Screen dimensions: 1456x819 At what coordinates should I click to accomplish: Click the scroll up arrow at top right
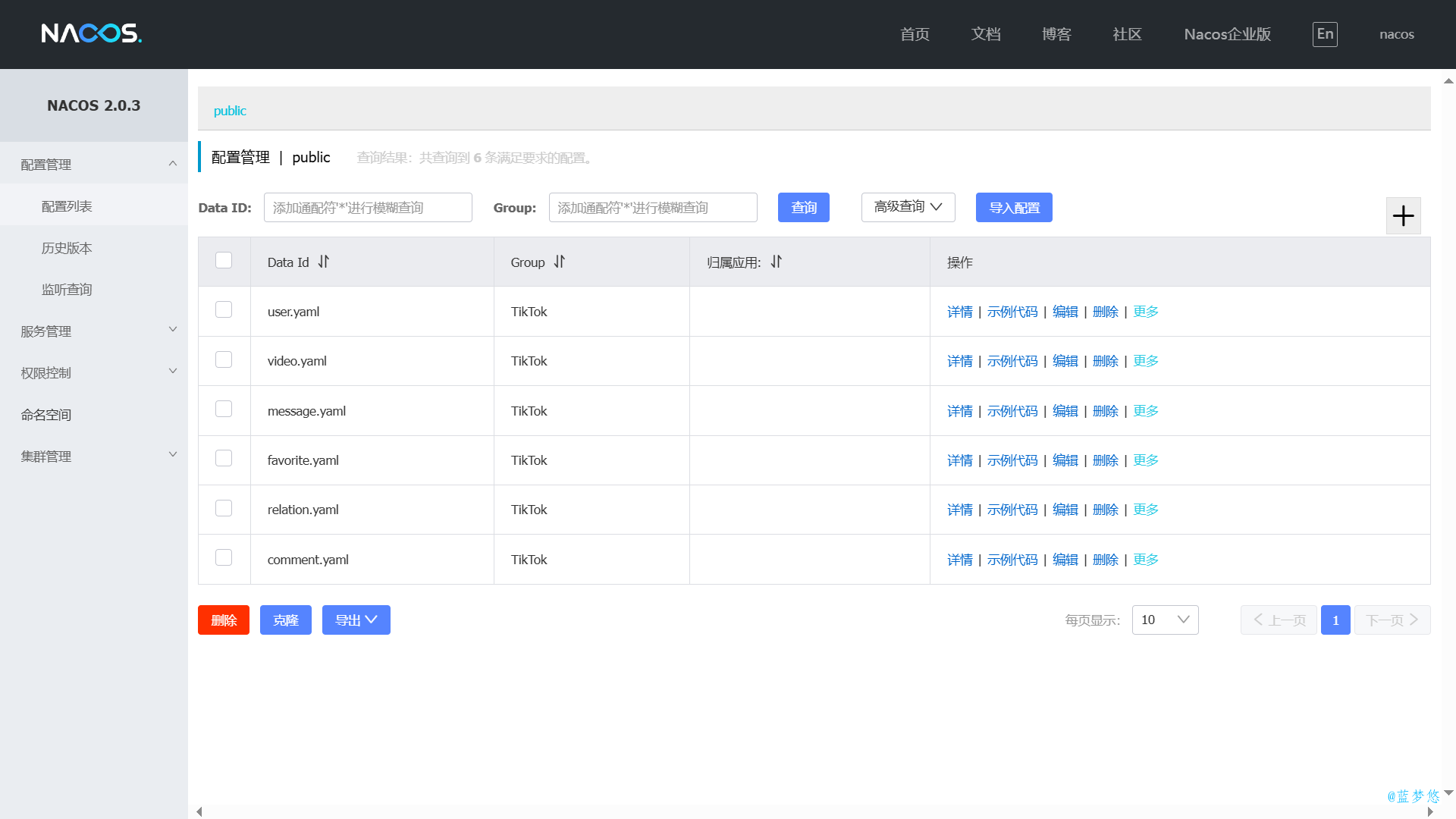point(1448,80)
